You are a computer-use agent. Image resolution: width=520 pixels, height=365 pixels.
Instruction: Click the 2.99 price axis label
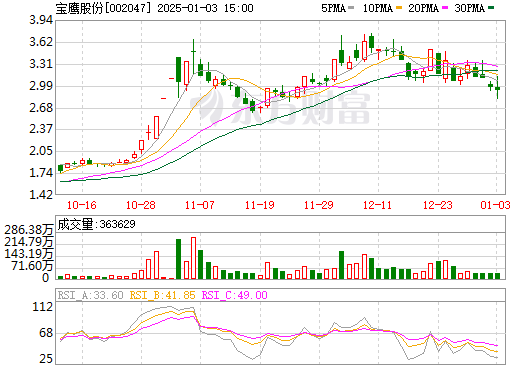(x=41, y=86)
